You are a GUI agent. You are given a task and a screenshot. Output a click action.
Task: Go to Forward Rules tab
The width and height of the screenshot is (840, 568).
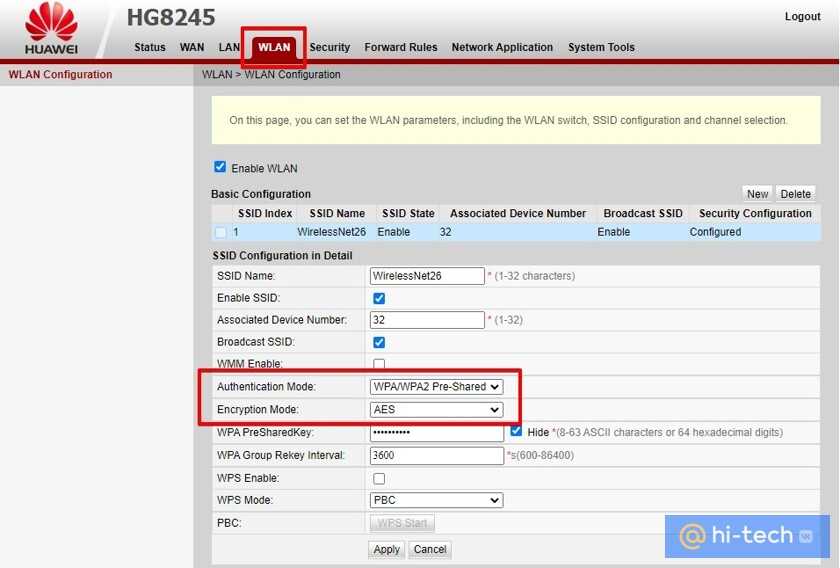pos(400,47)
